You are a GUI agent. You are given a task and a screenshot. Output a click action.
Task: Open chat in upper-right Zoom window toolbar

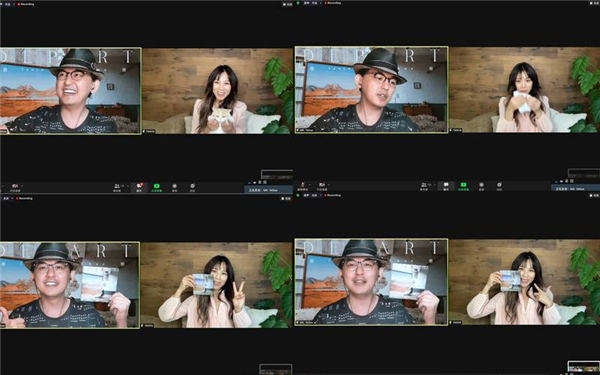(446, 186)
